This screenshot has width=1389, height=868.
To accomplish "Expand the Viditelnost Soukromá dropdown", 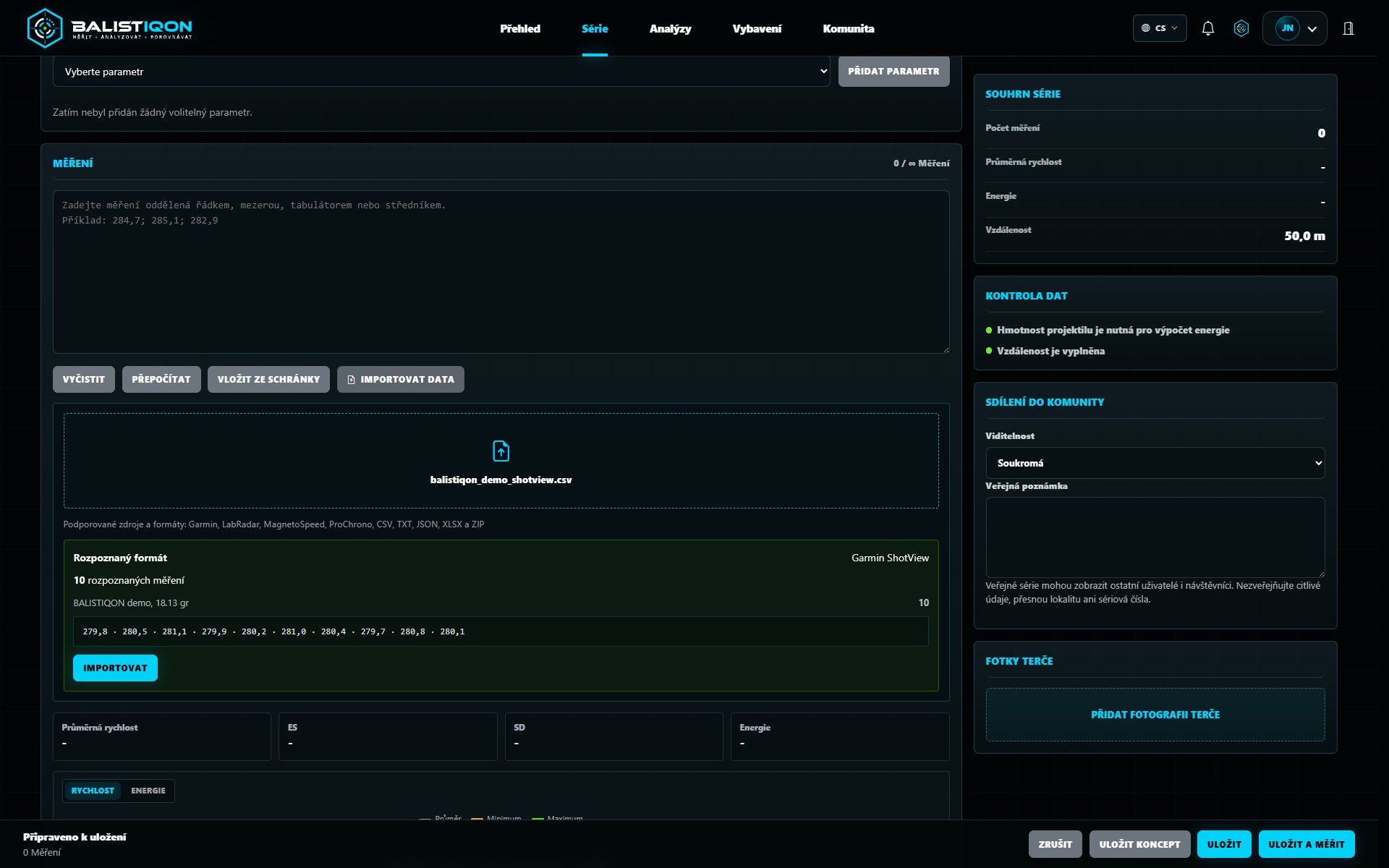I will tap(1155, 463).
